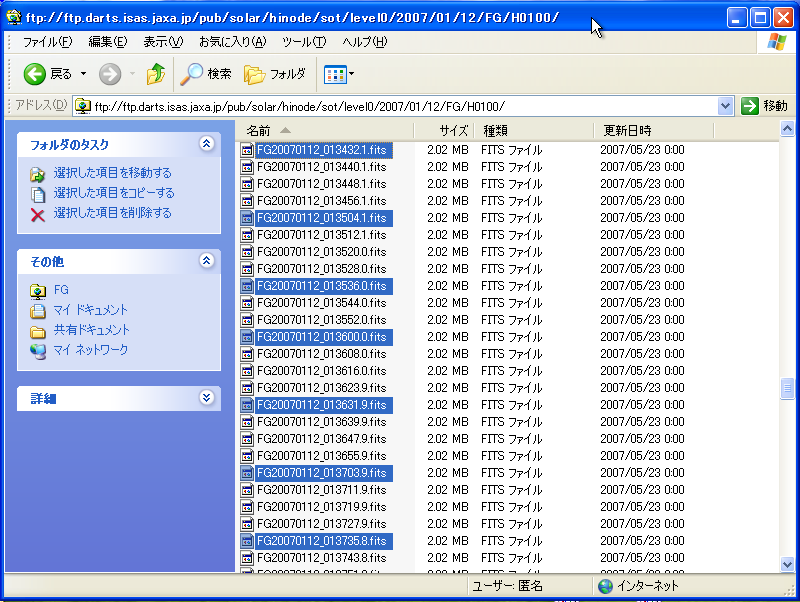
Task: Click the vertical scrollbar down arrow
Action: tap(787, 564)
